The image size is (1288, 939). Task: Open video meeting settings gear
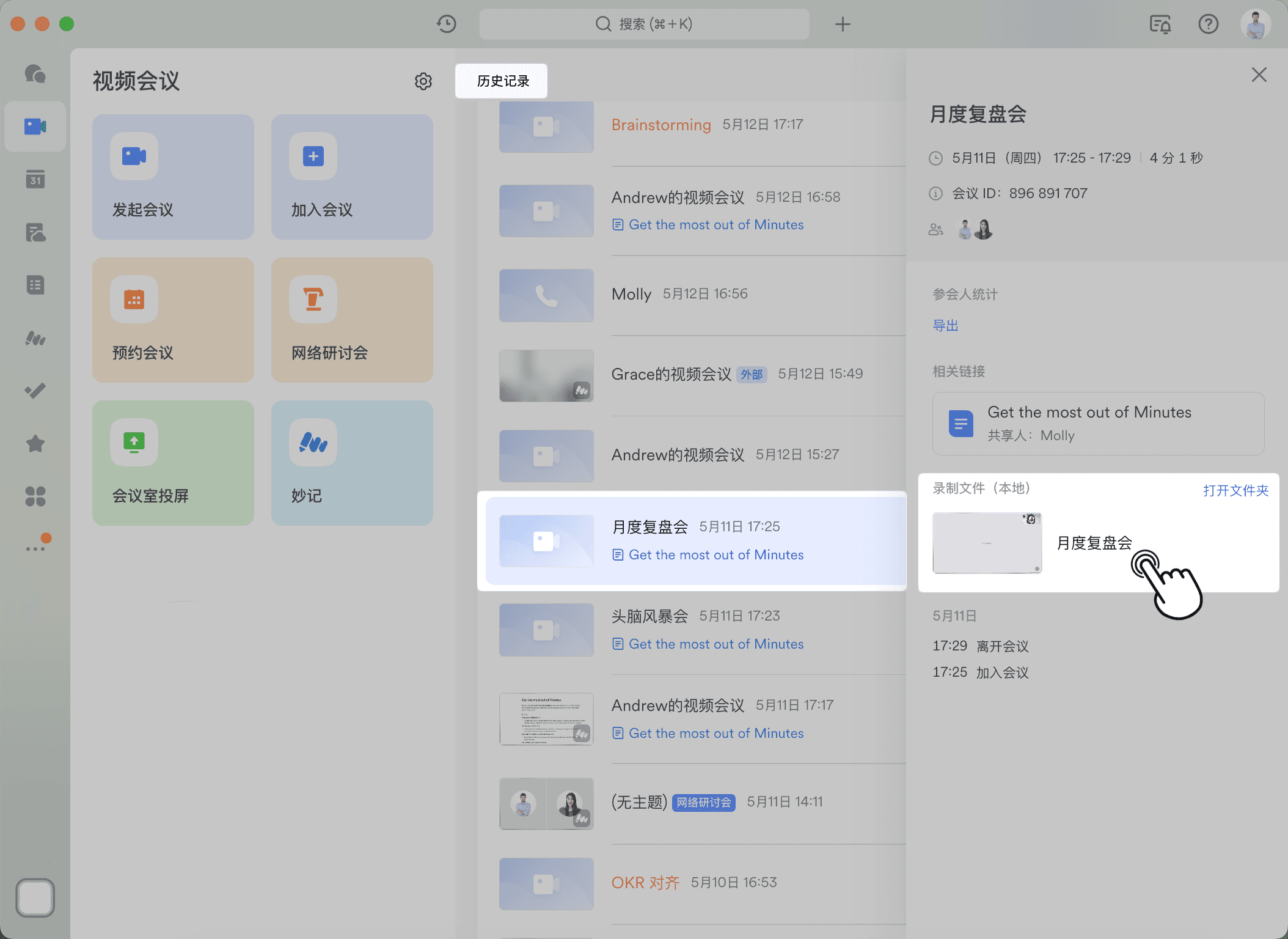[x=423, y=81]
